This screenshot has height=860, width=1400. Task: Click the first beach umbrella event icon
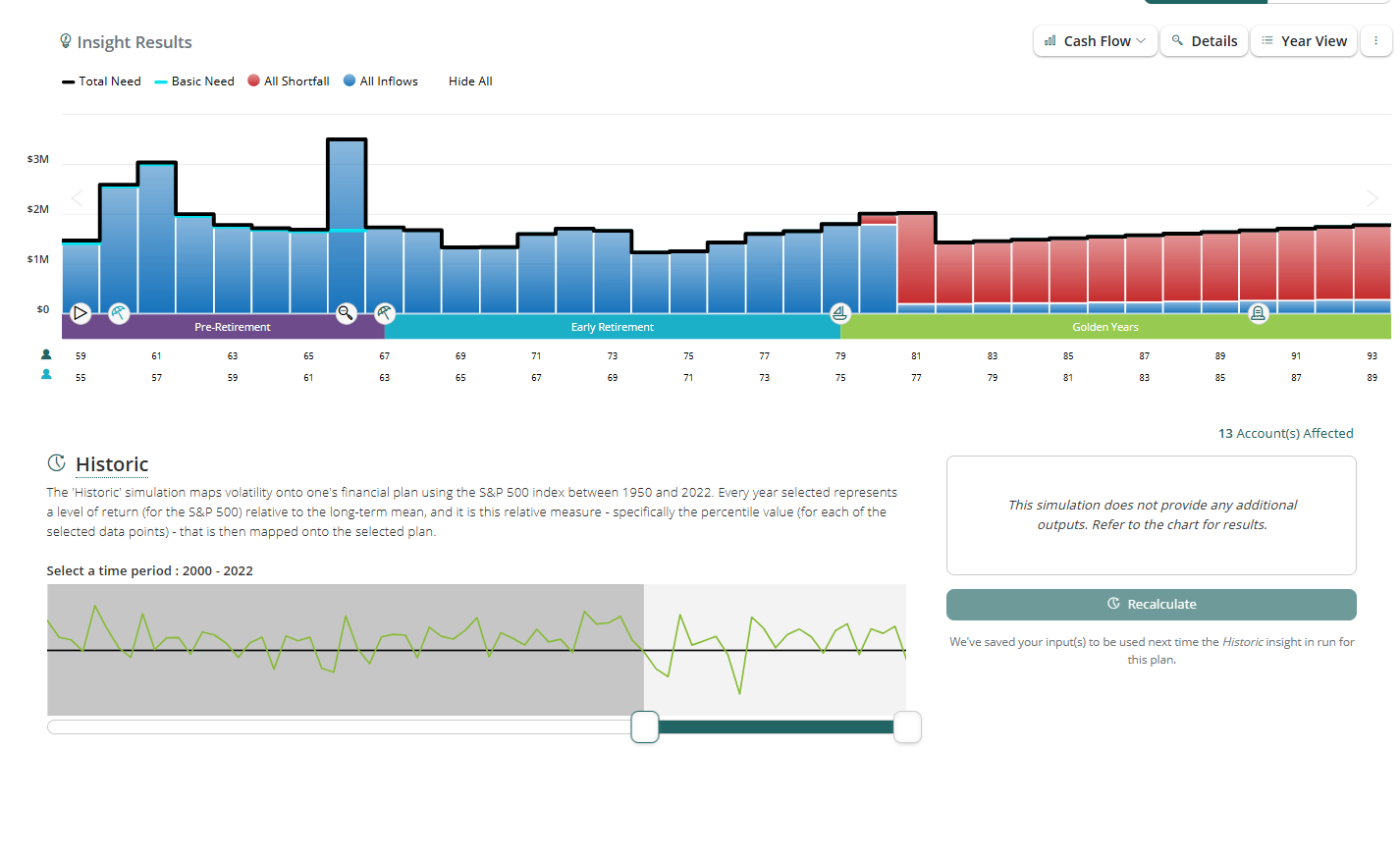click(x=119, y=313)
